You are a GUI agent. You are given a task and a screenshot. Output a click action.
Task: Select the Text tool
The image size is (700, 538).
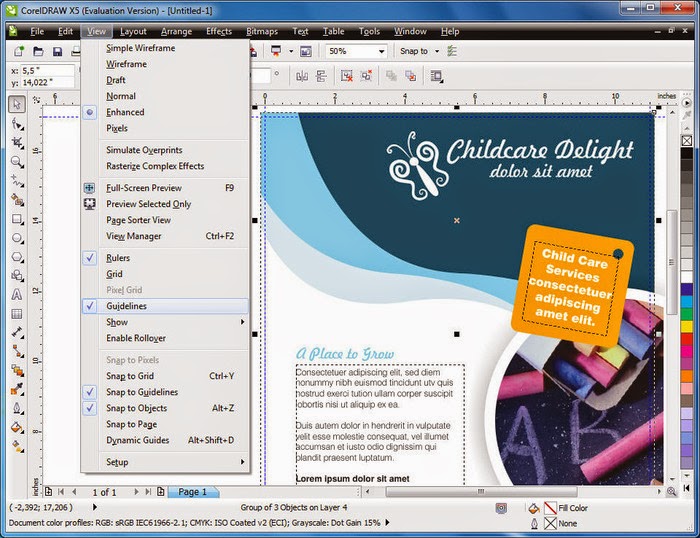pos(17,295)
